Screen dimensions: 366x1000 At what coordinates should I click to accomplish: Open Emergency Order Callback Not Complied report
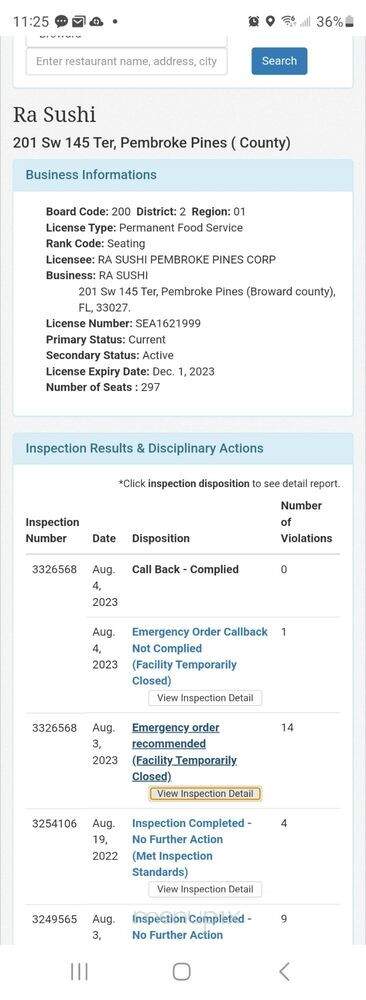tap(200, 656)
